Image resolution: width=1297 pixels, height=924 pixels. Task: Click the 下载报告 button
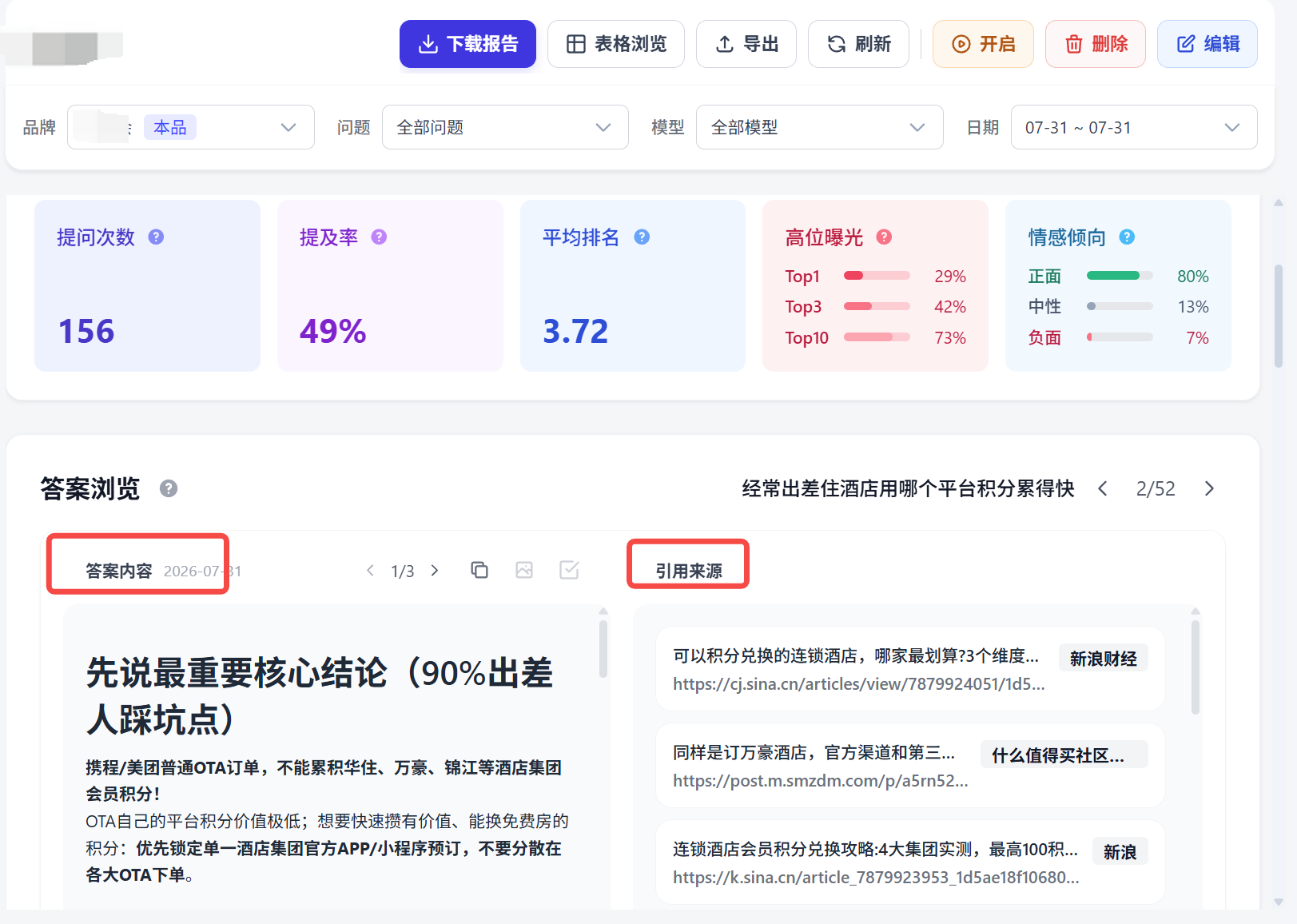click(x=467, y=44)
